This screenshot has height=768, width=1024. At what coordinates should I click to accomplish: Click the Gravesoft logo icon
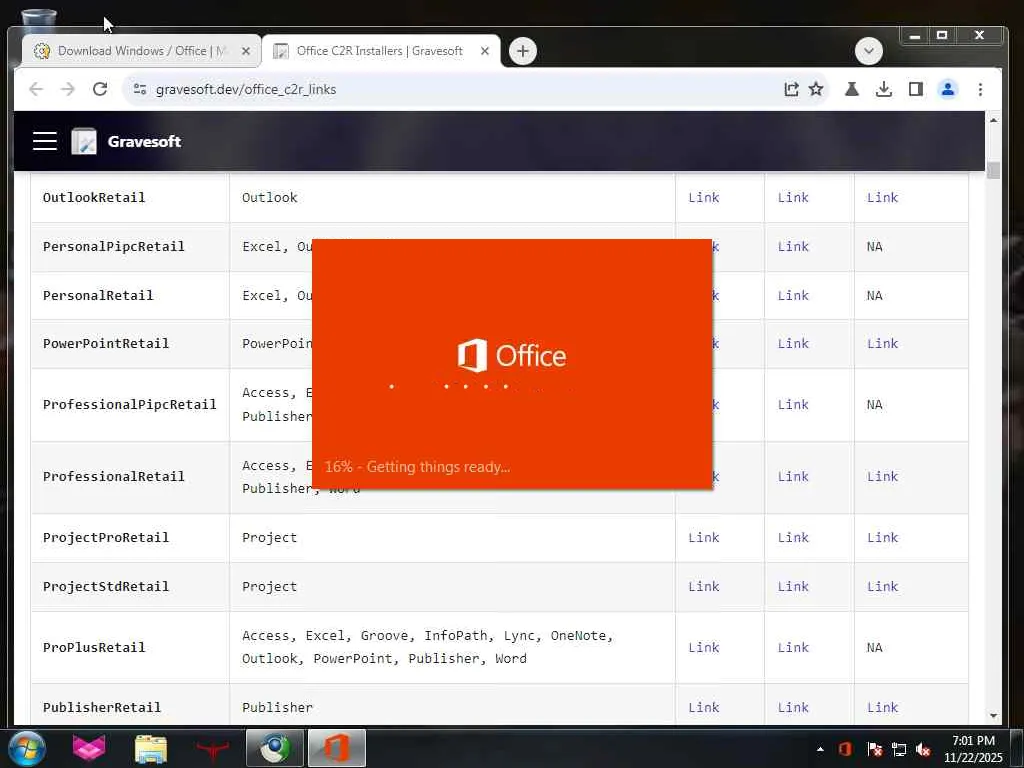click(84, 141)
